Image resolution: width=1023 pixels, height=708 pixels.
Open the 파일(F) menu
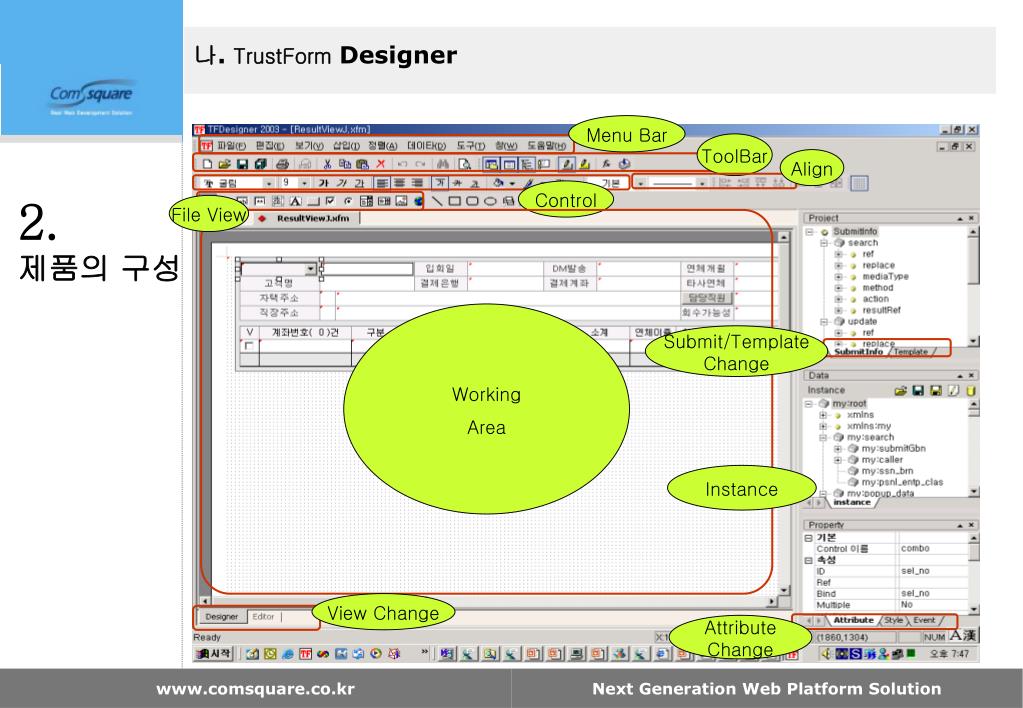pos(230,146)
